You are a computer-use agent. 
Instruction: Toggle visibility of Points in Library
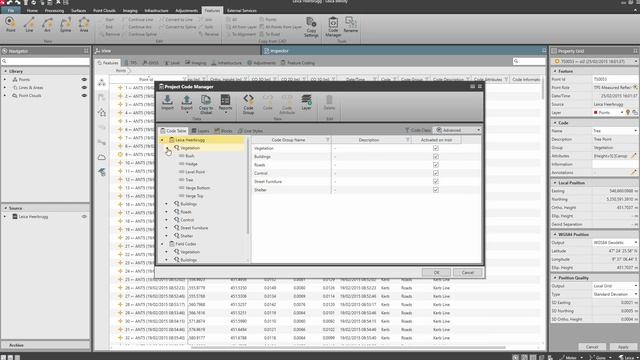[x=84, y=80]
